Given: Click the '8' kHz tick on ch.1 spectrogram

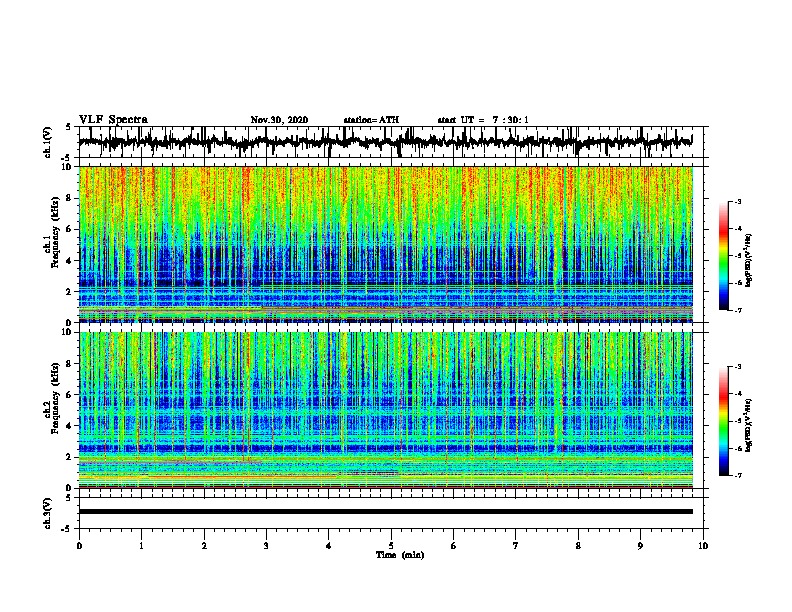Looking at the screenshot, I should pos(69,198).
